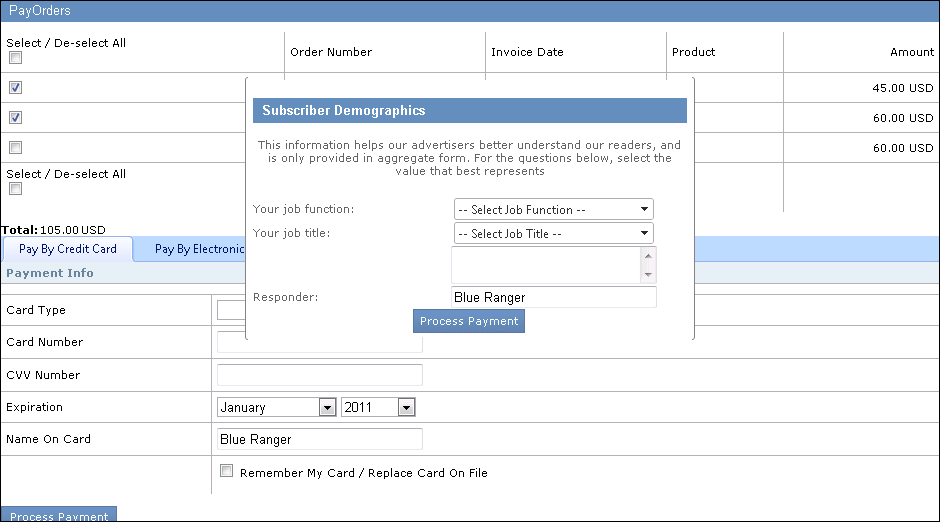Click the bottom Process Payment button

tap(59, 514)
